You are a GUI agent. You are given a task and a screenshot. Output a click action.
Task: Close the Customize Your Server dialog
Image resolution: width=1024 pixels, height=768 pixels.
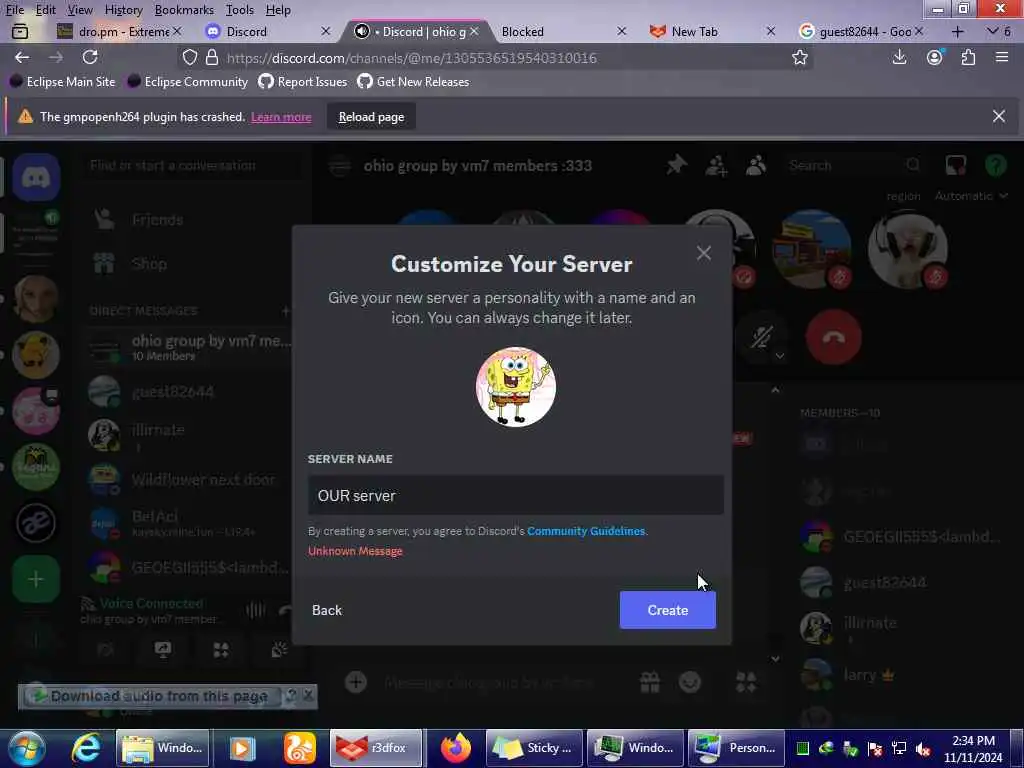click(x=703, y=253)
